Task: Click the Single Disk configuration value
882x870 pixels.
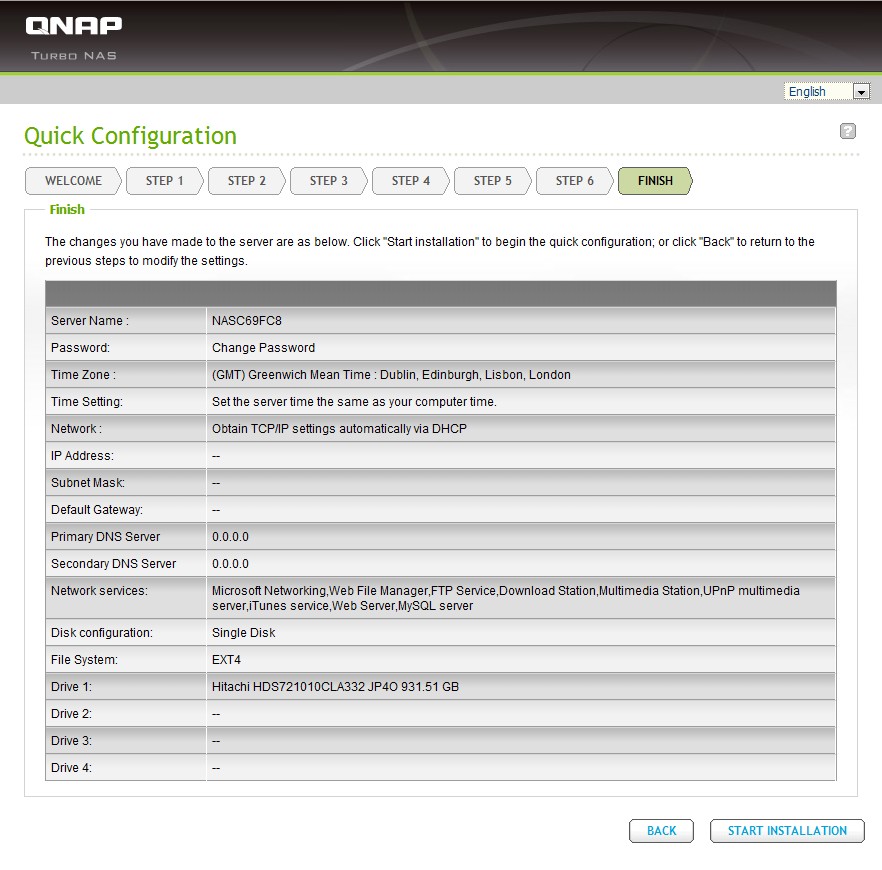Action: click(243, 633)
